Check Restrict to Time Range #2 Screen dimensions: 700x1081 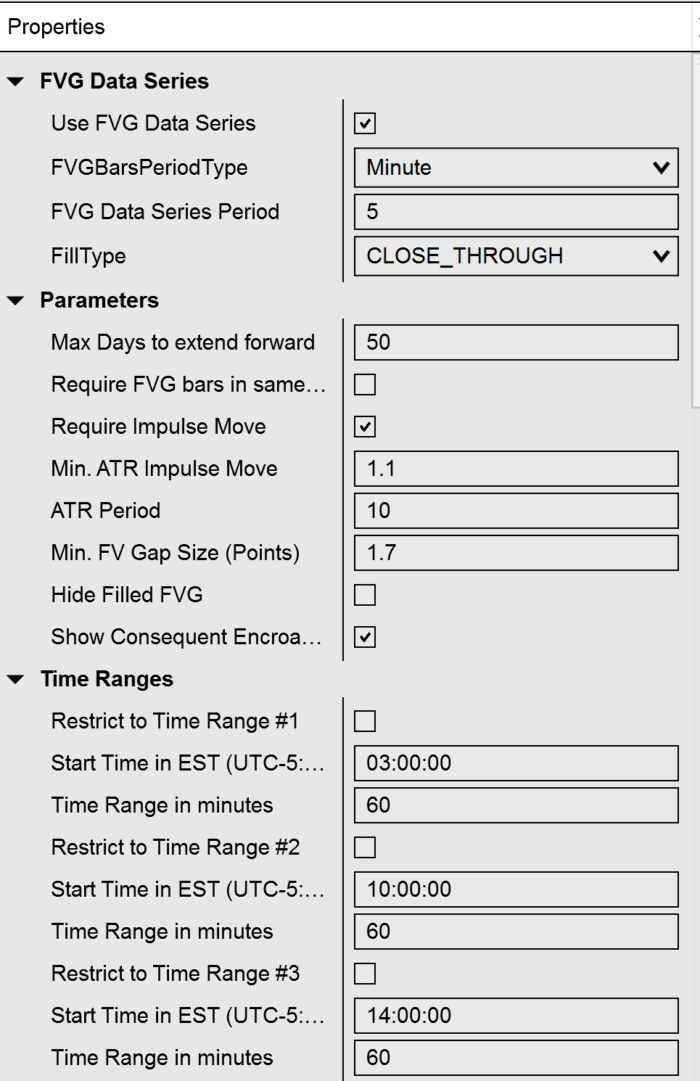point(365,846)
